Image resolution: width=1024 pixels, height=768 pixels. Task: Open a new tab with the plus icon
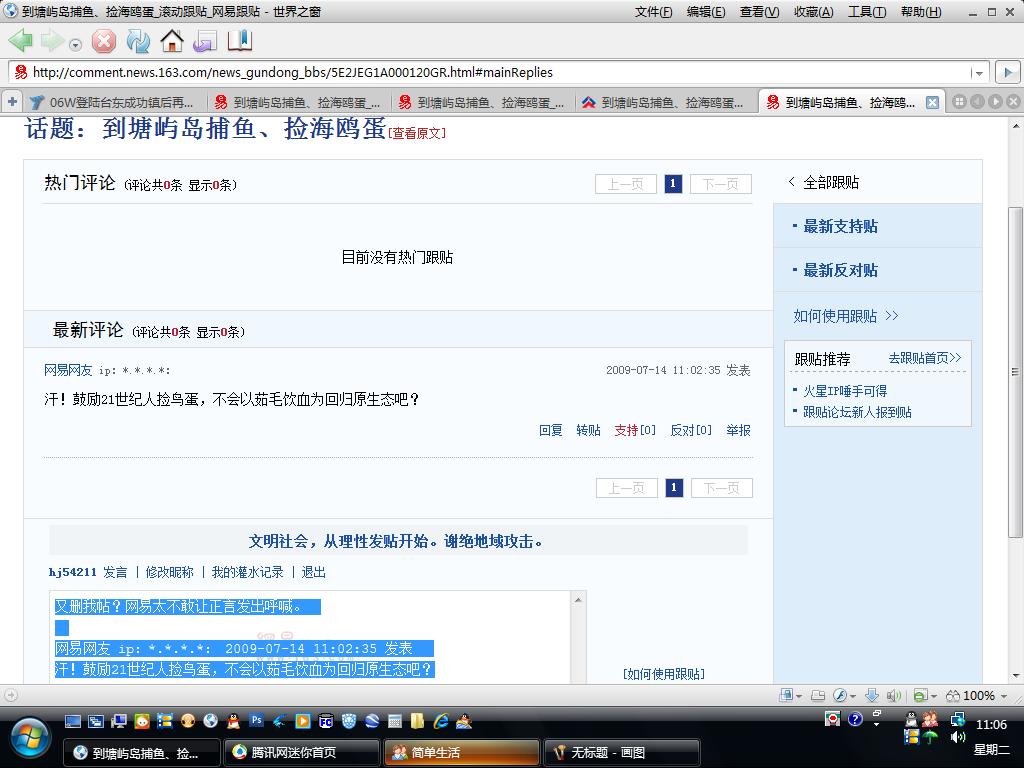click(12, 102)
